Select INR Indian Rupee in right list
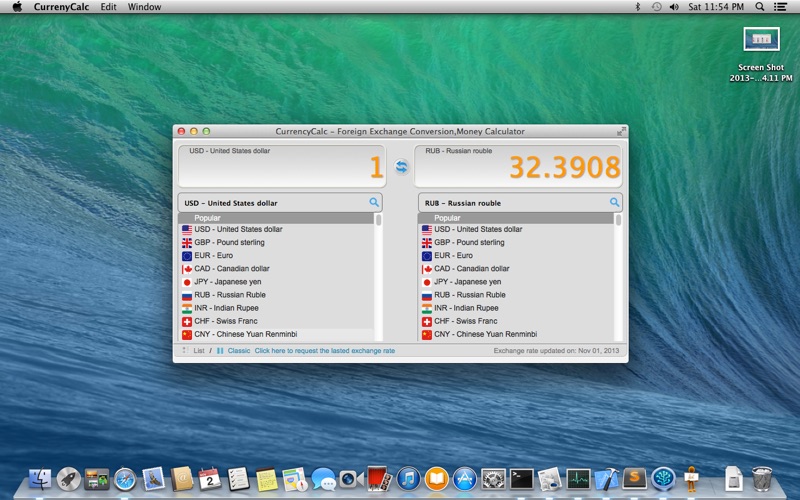Screen dimensions: 800x500 [x=516, y=308]
